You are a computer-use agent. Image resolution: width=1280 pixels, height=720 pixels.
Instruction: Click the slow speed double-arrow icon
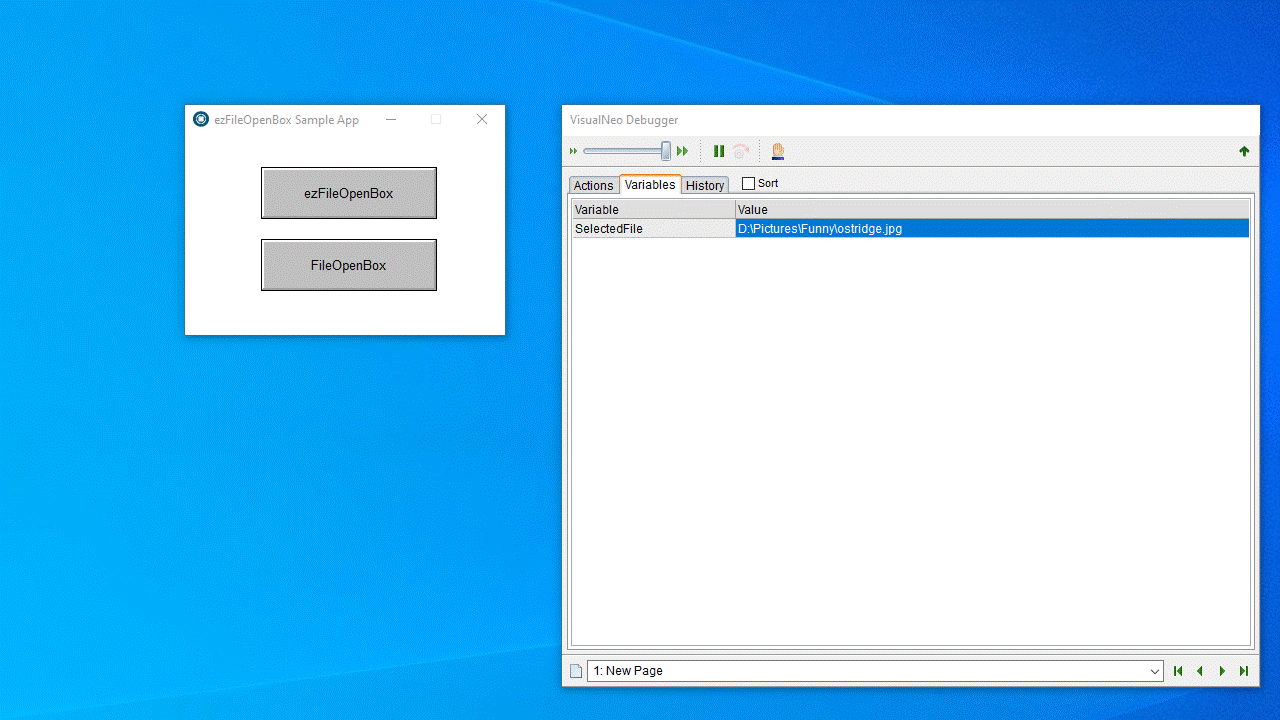click(574, 151)
